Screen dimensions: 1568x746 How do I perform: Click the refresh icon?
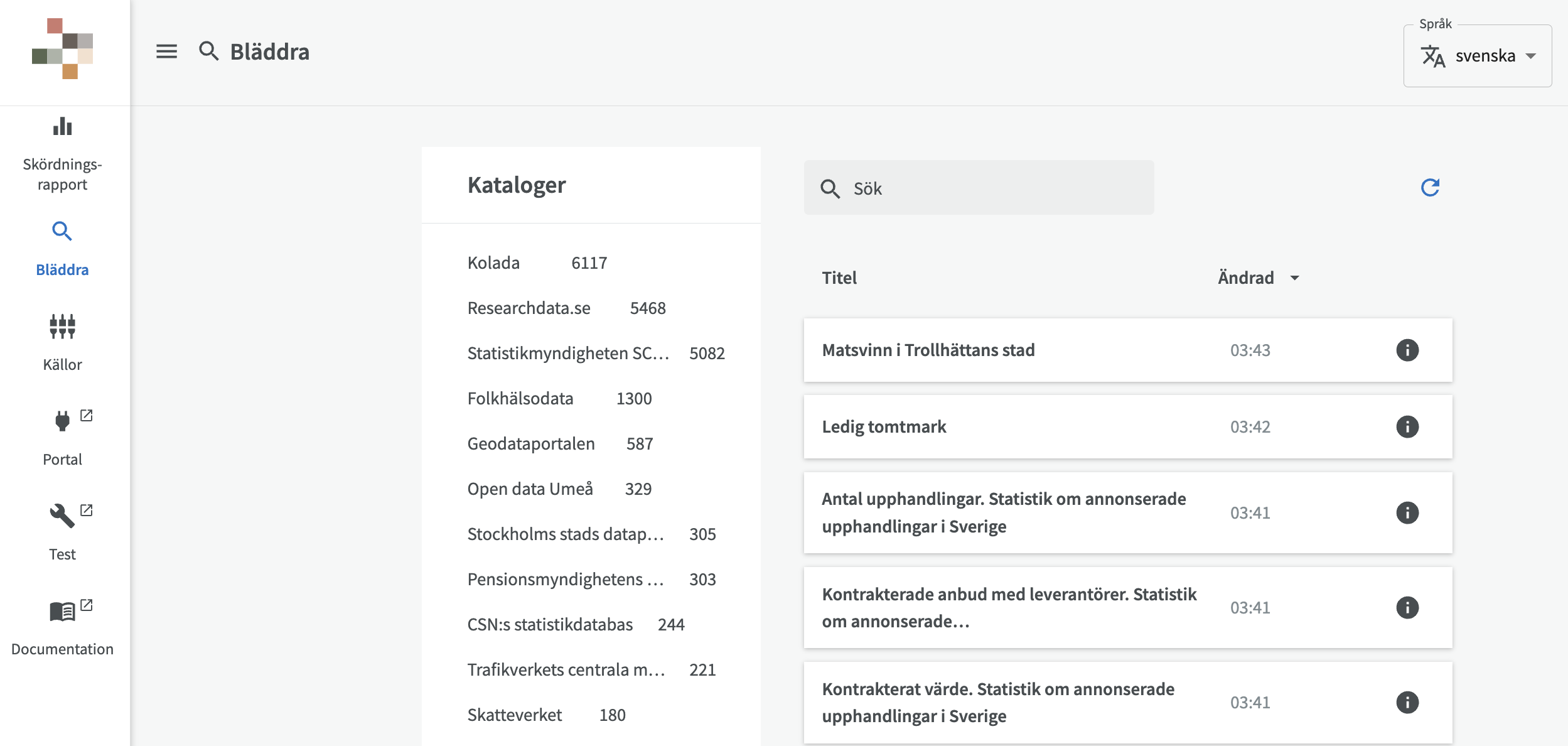click(1430, 187)
